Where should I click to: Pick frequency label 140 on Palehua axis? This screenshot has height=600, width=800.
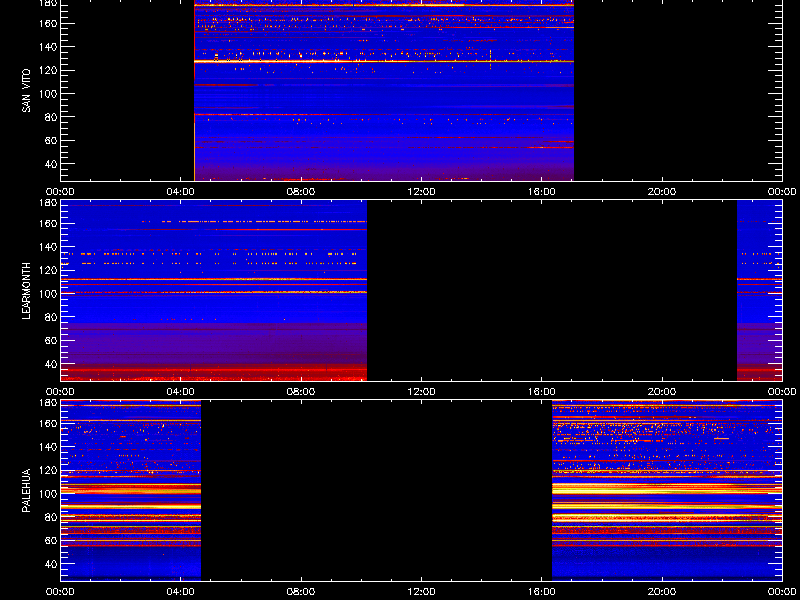(x=47, y=447)
